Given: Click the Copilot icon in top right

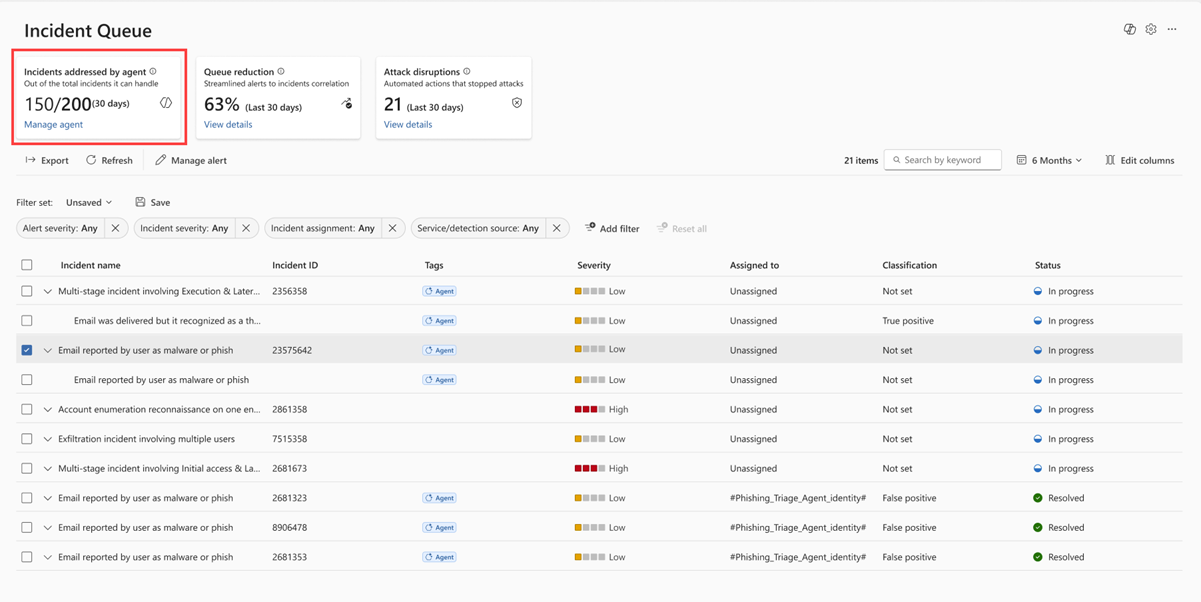Looking at the screenshot, I should point(1129,29).
